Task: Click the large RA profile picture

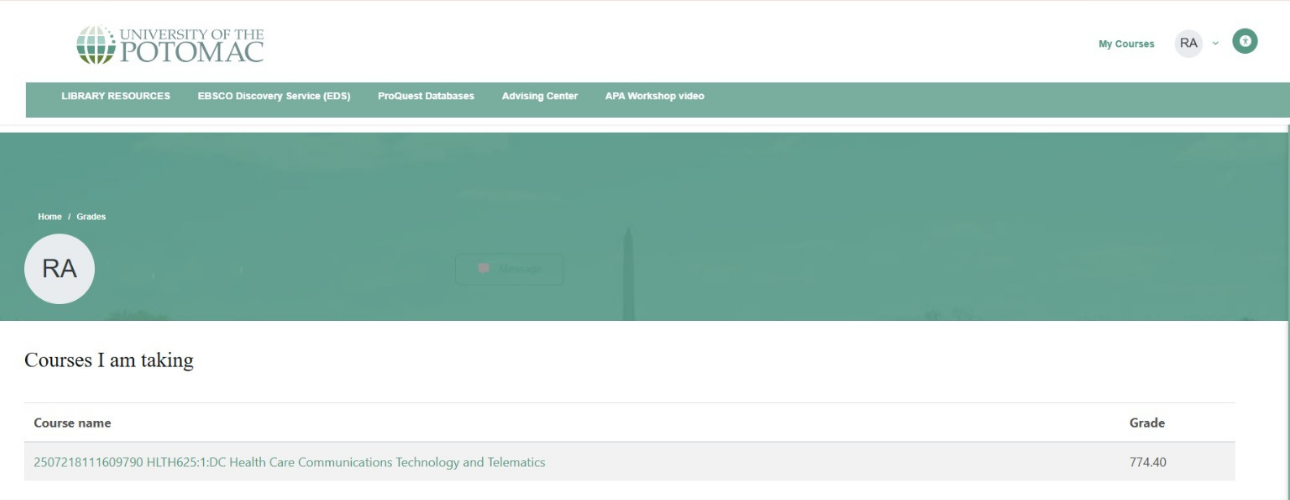Action: pyautogui.click(x=59, y=268)
